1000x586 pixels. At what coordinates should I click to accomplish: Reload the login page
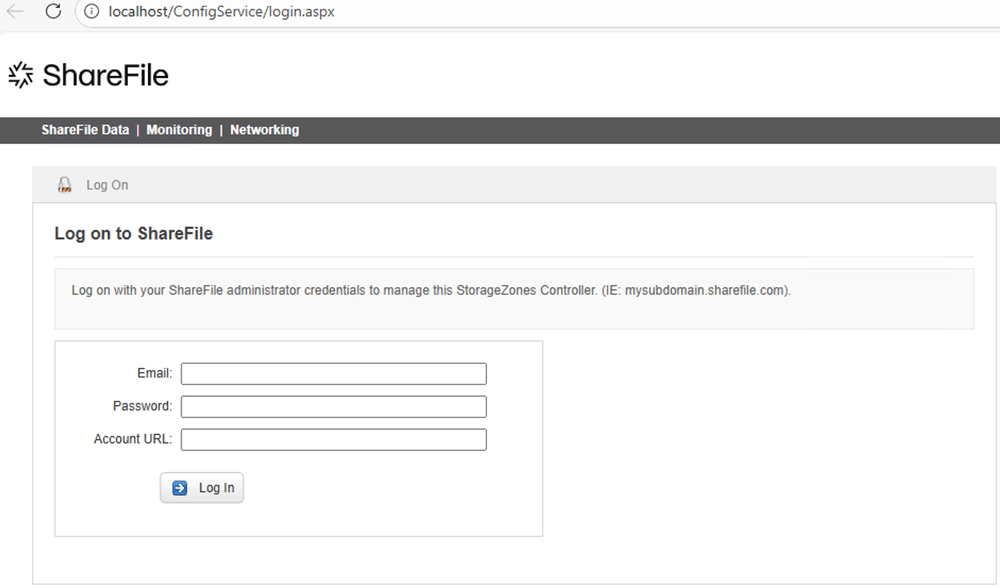(53, 12)
